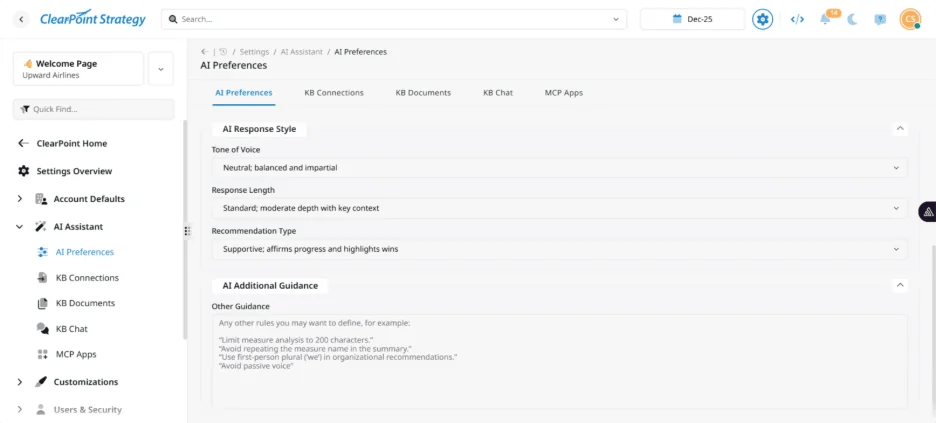
Task: Click into the top Search field
Action: click(x=394, y=19)
